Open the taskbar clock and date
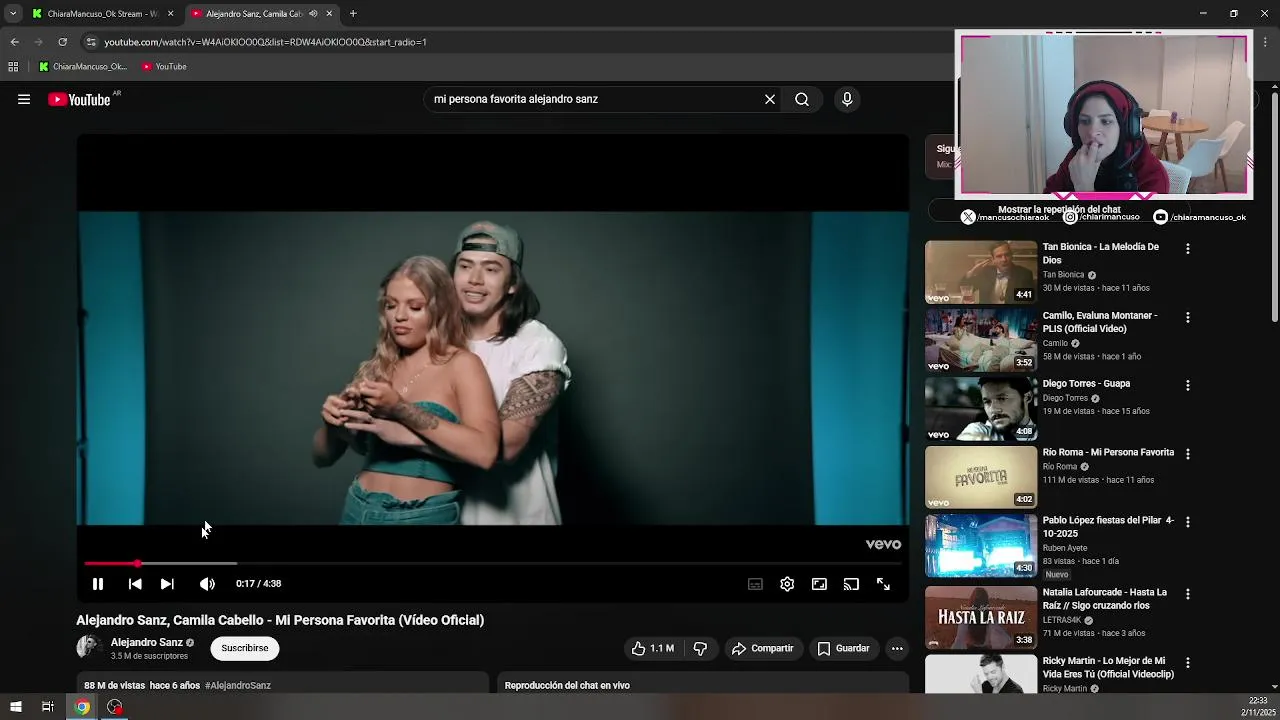This screenshot has height=720, width=1280. tap(1257, 706)
